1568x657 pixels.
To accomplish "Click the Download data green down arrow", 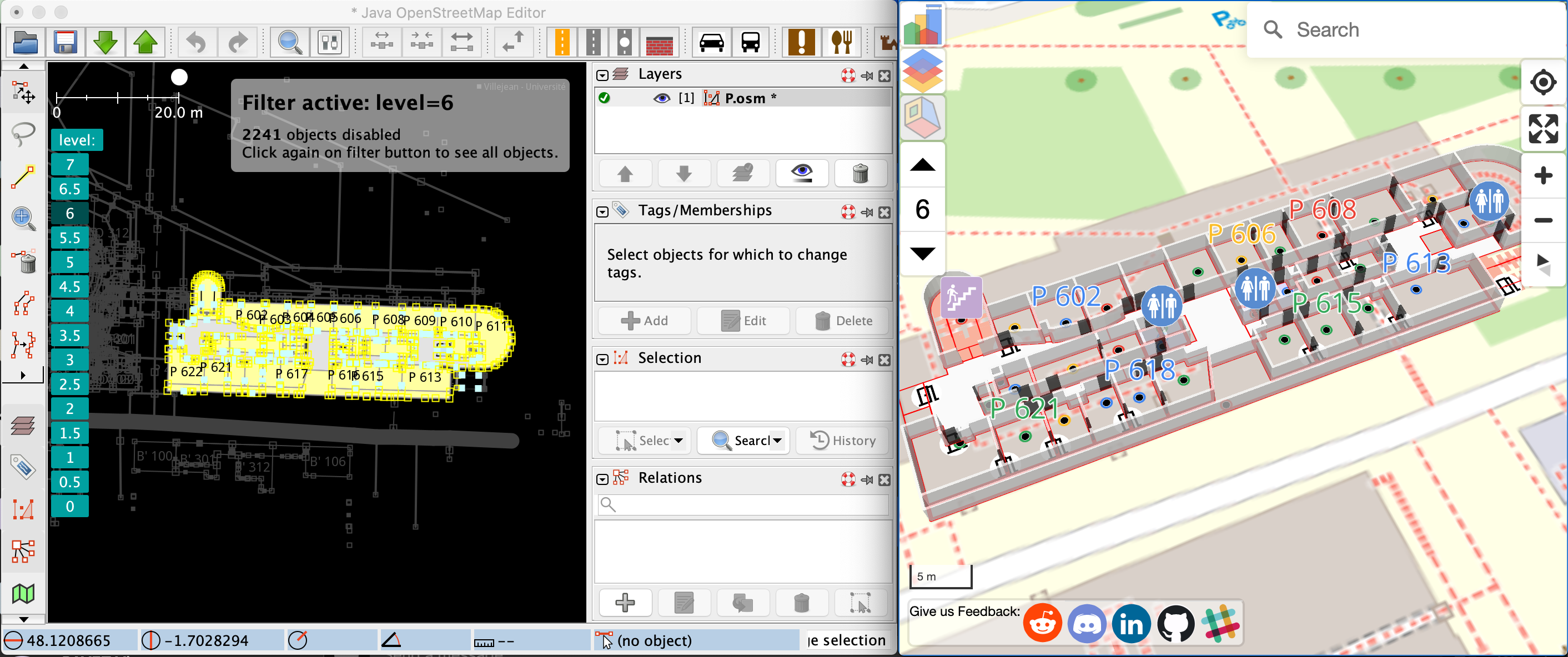I will [105, 42].
